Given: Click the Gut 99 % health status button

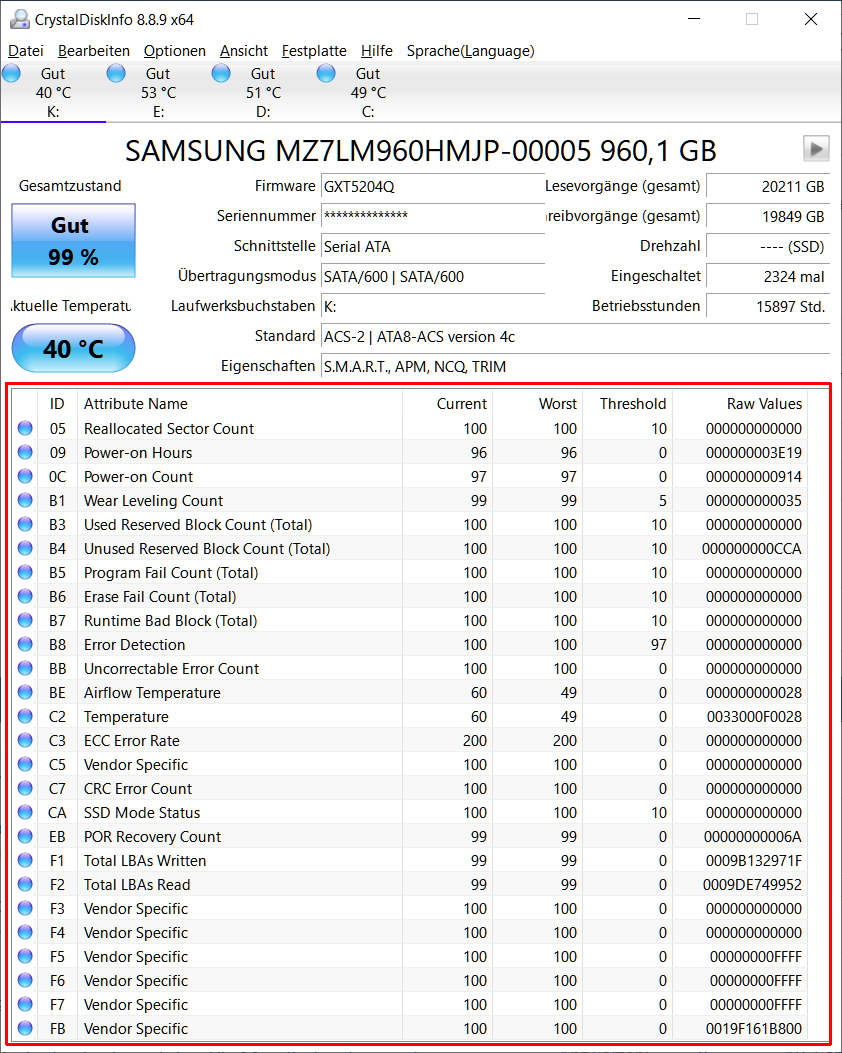Looking at the screenshot, I should click(73, 240).
